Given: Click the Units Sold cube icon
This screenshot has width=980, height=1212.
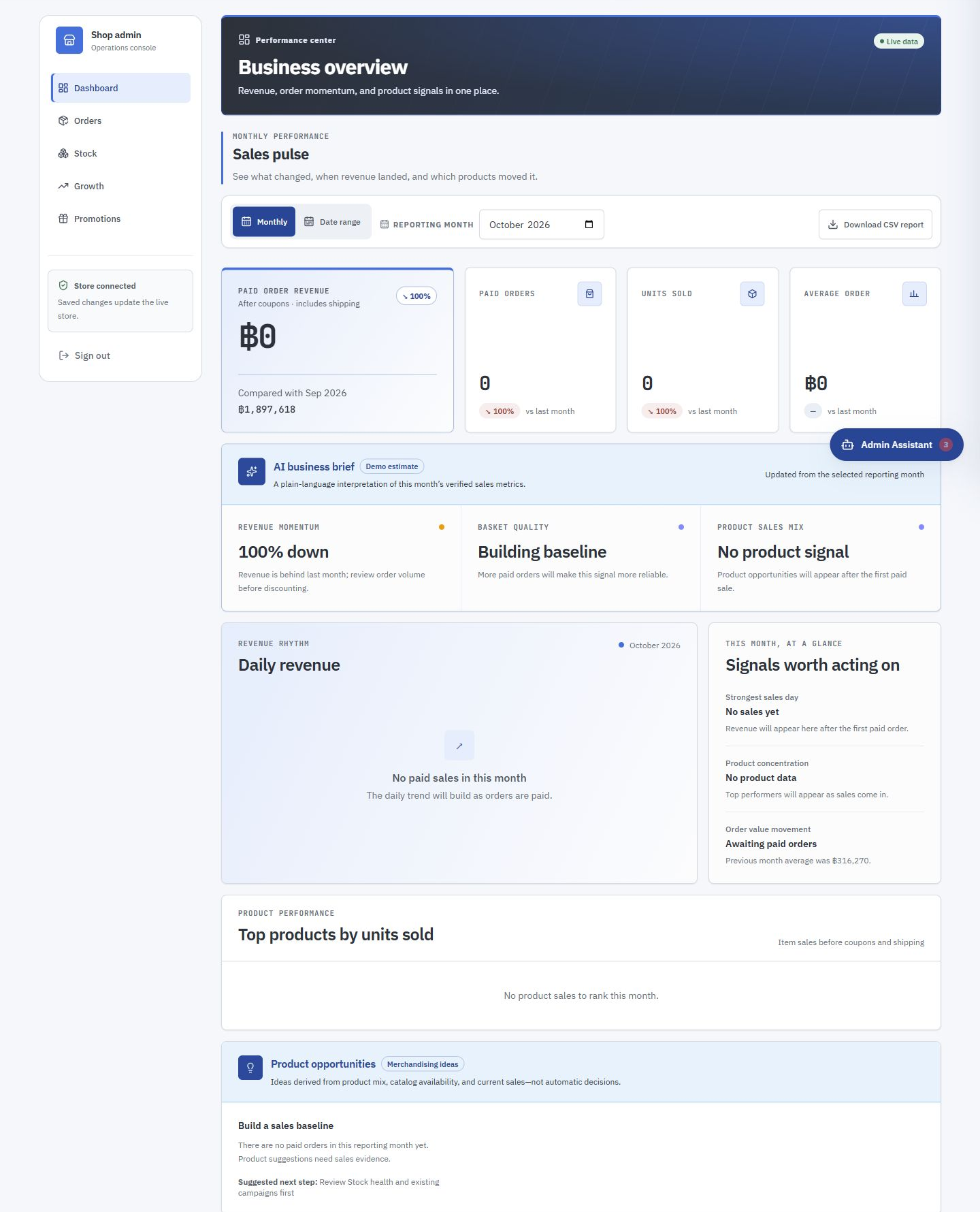Looking at the screenshot, I should (x=752, y=293).
